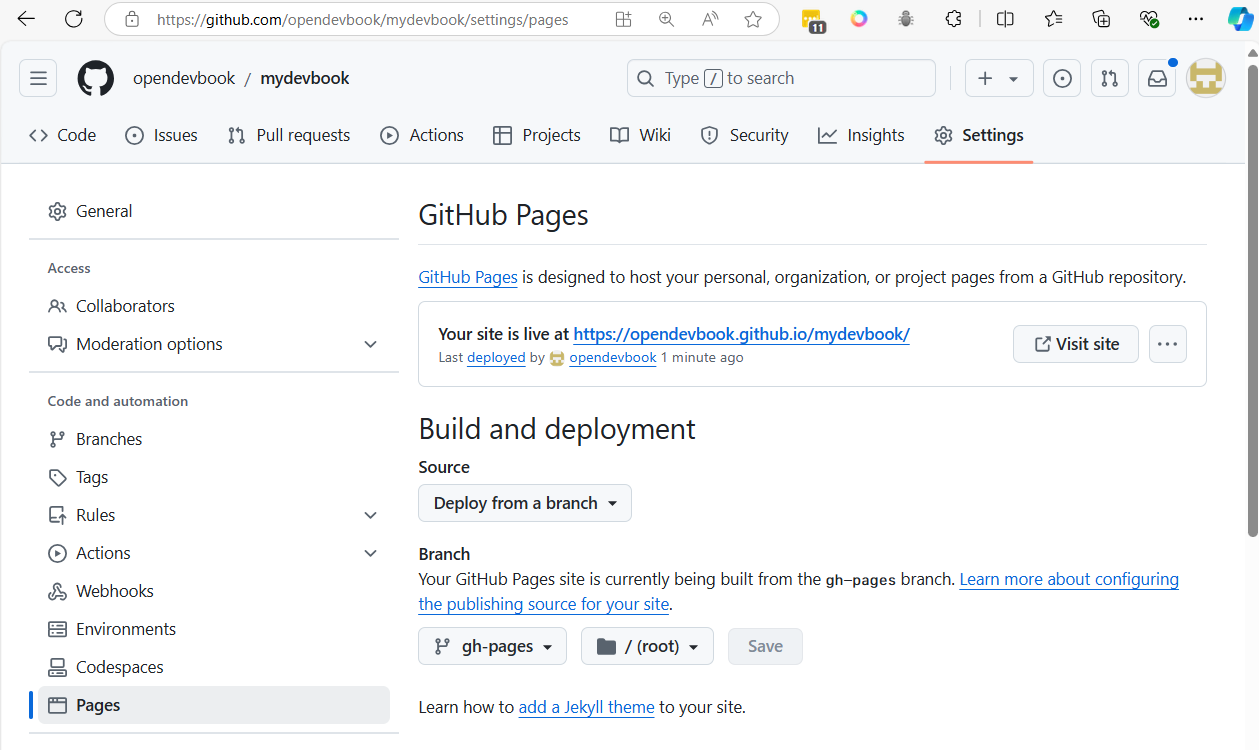Click the user profile avatar

(x=1205, y=78)
